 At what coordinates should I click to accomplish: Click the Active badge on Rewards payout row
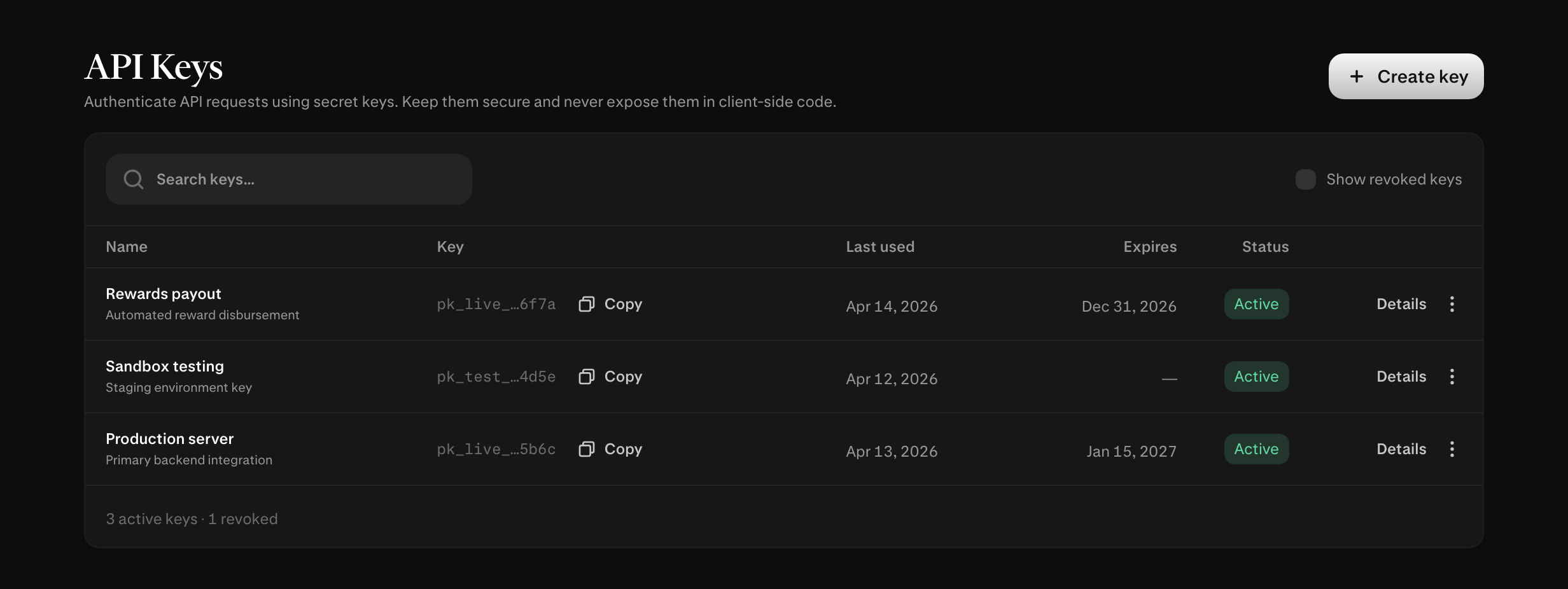(x=1256, y=304)
